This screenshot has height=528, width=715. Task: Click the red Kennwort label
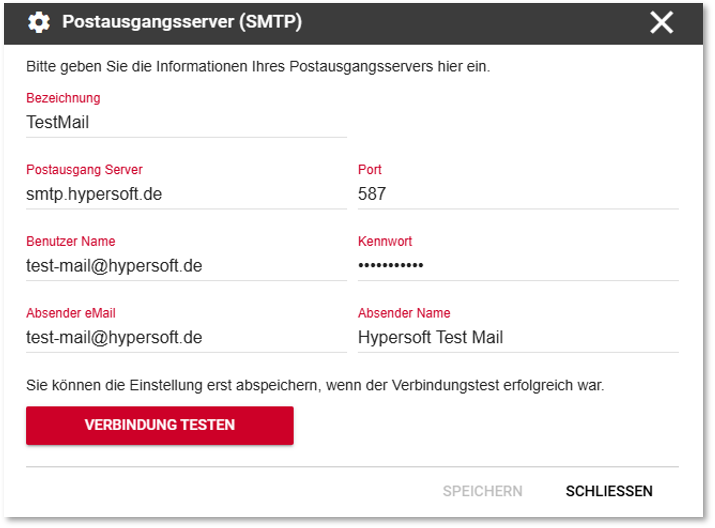click(385, 241)
